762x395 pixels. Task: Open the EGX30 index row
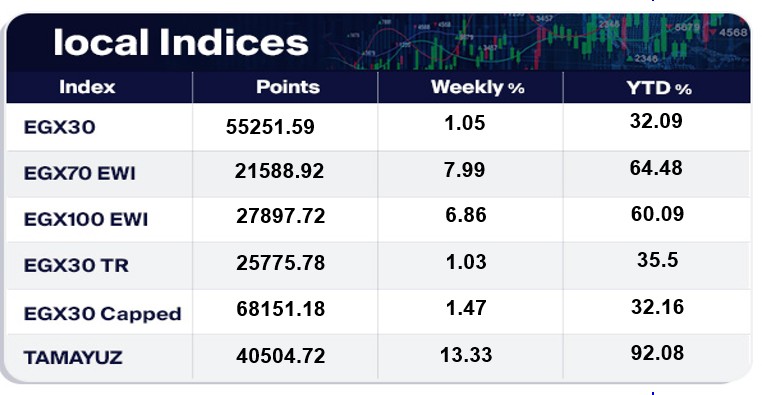(x=378, y=126)
